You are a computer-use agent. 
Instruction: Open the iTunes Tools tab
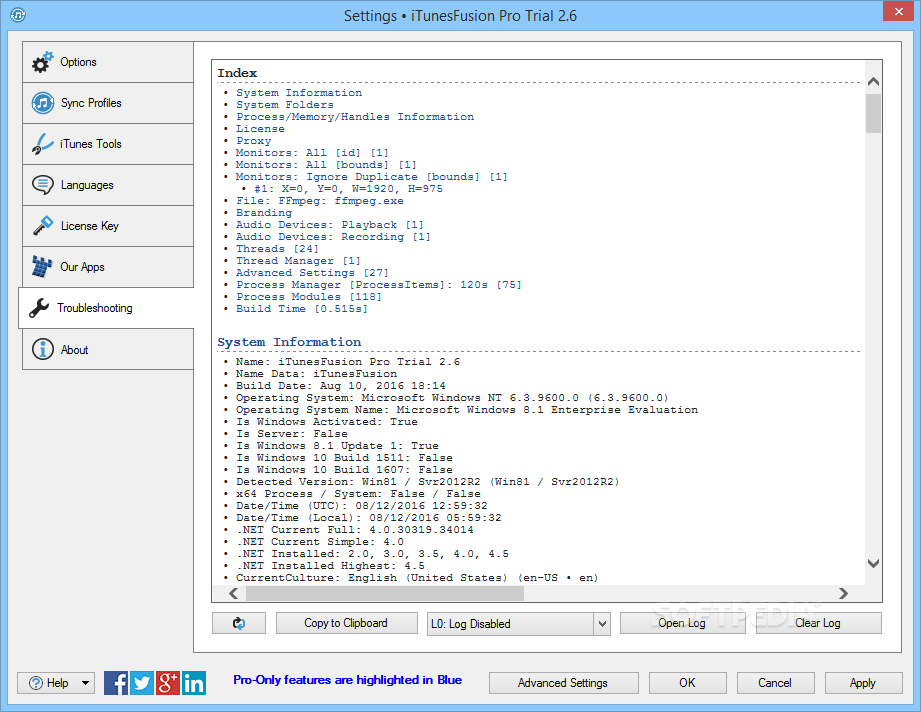(108, 145)
